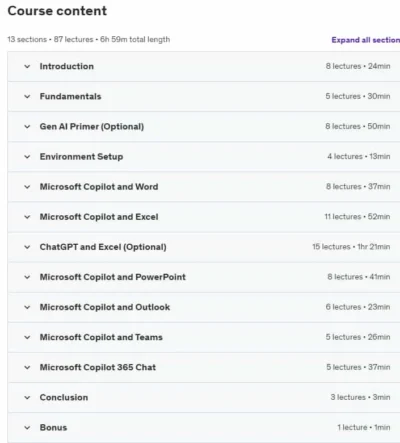Click the Bonus row's 1 lecture text
The width and height of the screenshot is (400, 443).
[352, 427]
